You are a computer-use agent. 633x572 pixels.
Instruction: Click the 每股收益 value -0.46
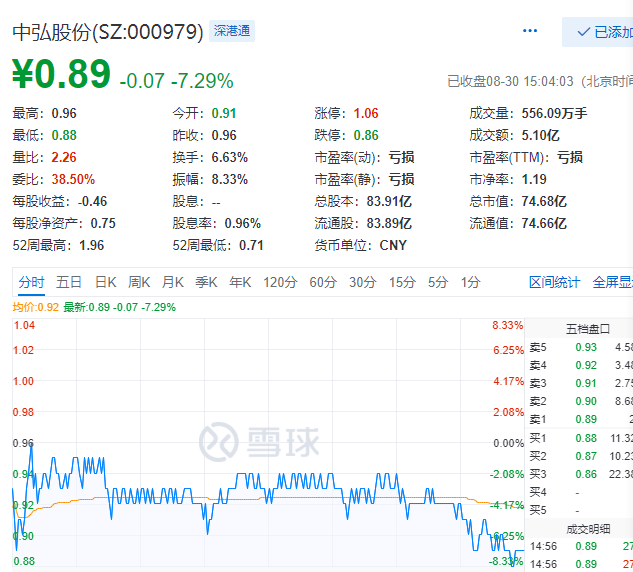(92, 201)
